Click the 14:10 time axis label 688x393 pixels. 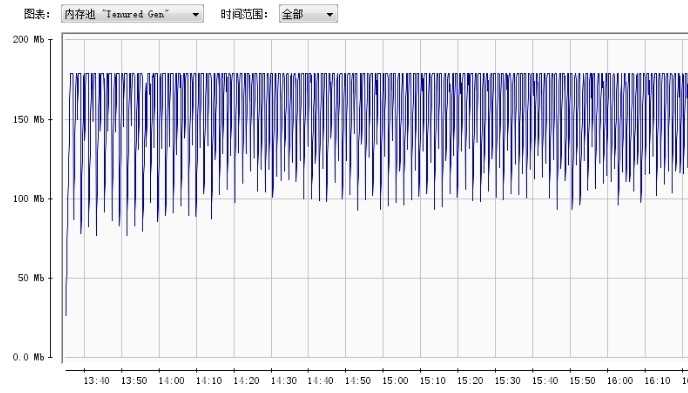point(209,381)
